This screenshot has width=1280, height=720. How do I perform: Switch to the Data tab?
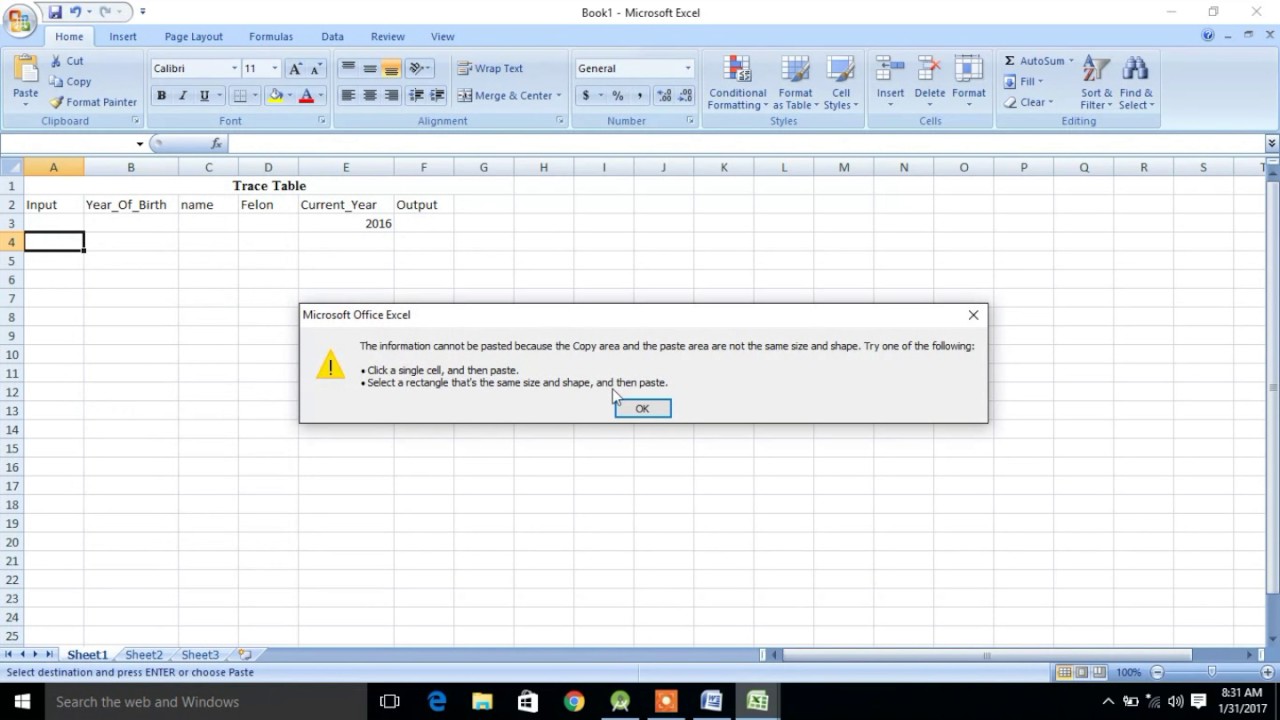333,36
